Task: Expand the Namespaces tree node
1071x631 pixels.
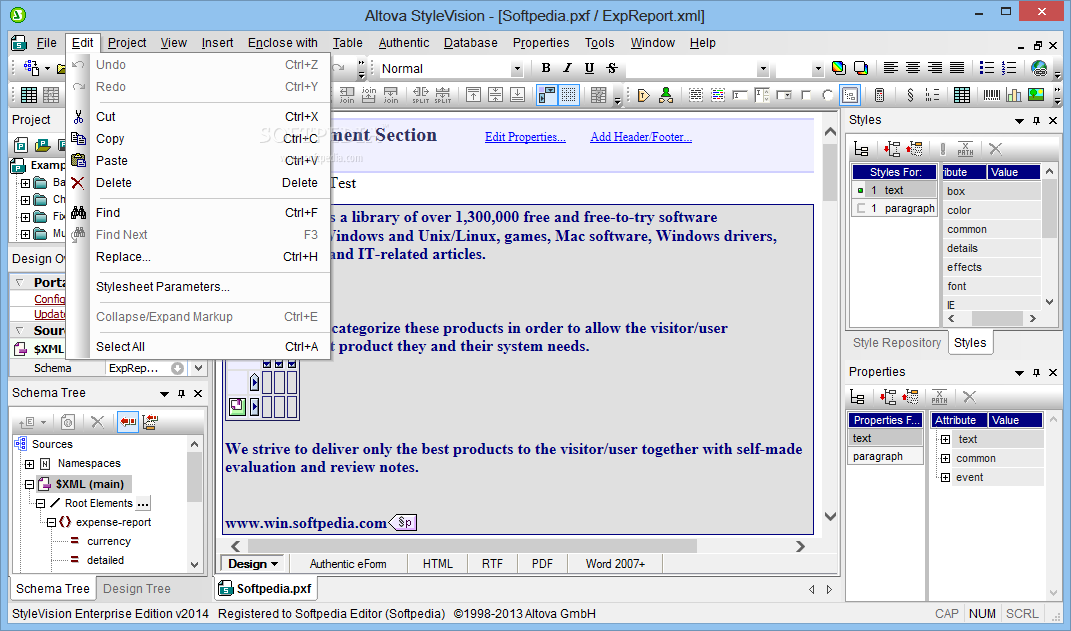Action: [29, 464]
